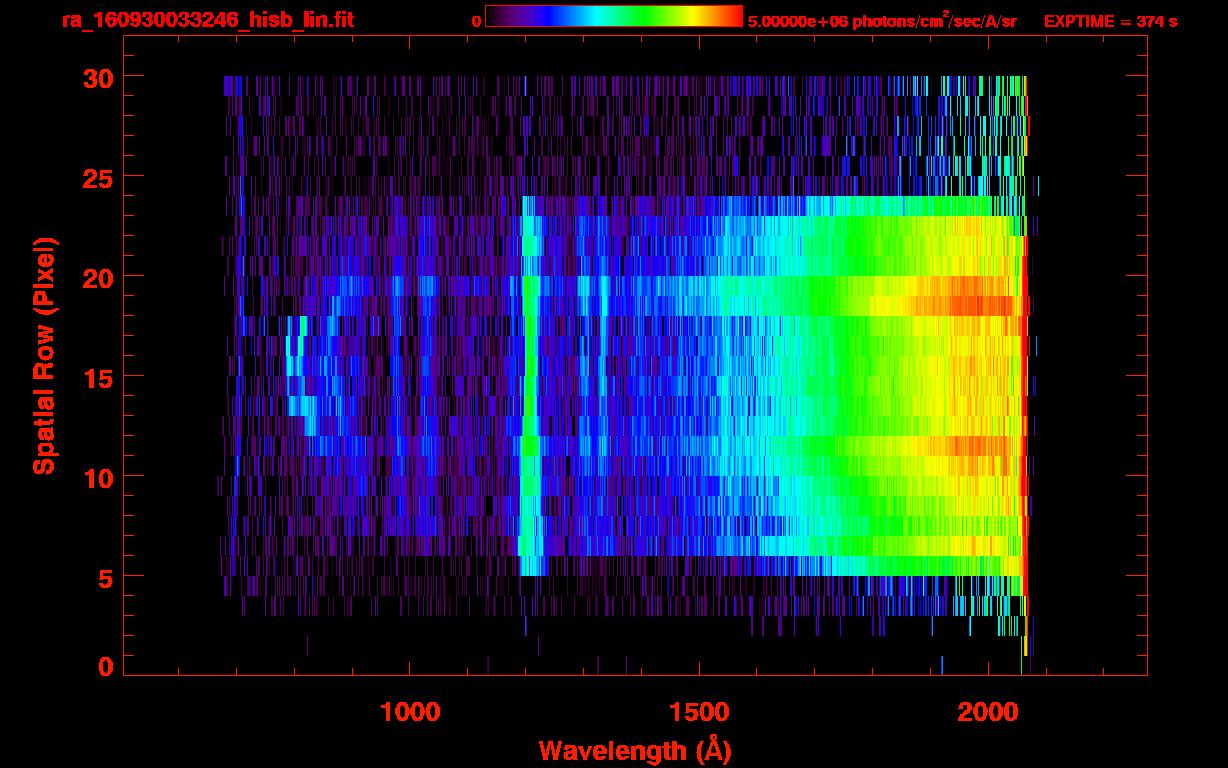Screen dimensions: 1228x768
Task: Click the Spatial Row (Pixel) axis title
Action: (x=44, y=356)
